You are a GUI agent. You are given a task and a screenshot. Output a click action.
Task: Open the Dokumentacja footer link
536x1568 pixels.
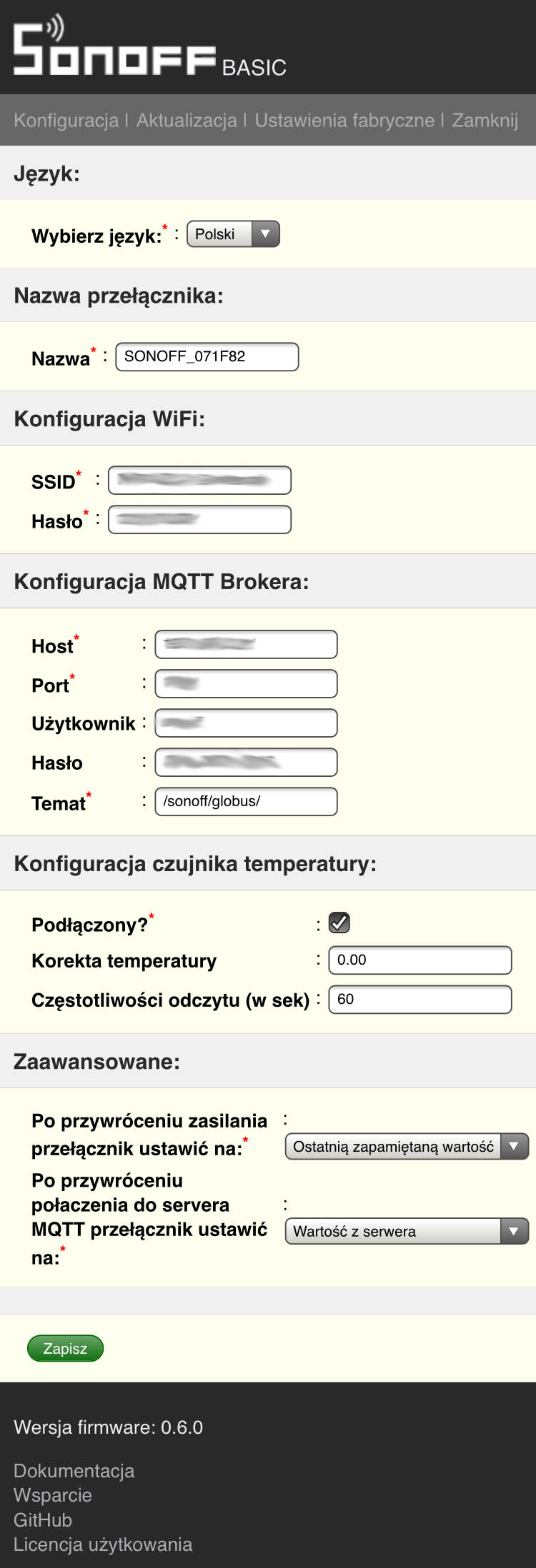pos(74,1471)
